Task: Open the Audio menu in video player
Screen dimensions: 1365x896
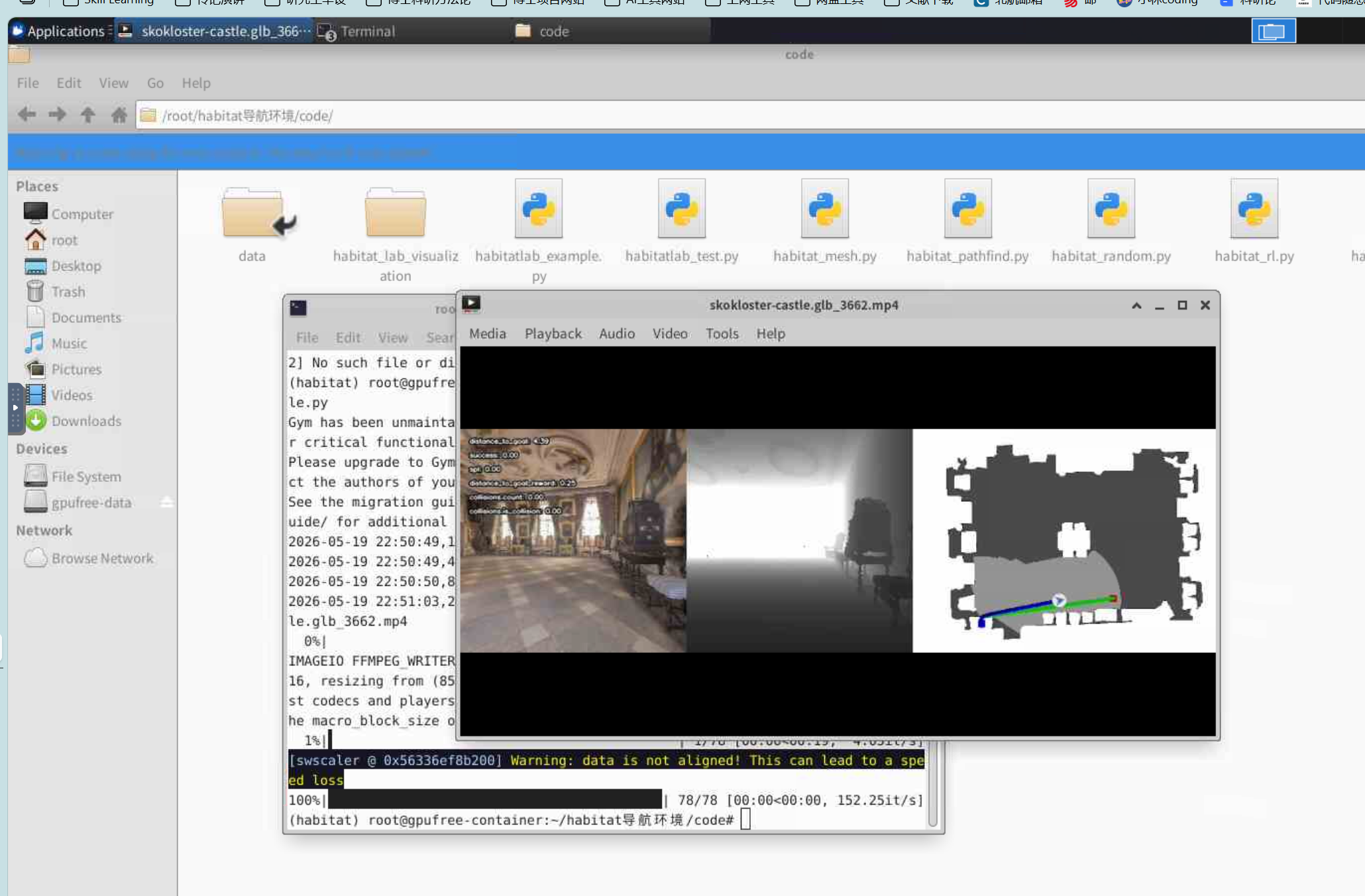Action: [617, 333]
